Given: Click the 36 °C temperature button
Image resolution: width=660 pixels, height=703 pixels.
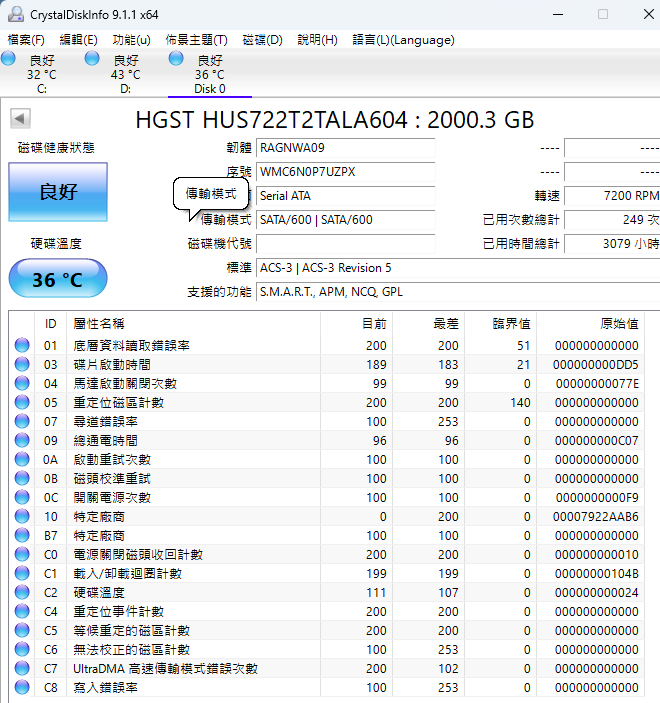Looking at the screenshot, I should coord(58,278).
